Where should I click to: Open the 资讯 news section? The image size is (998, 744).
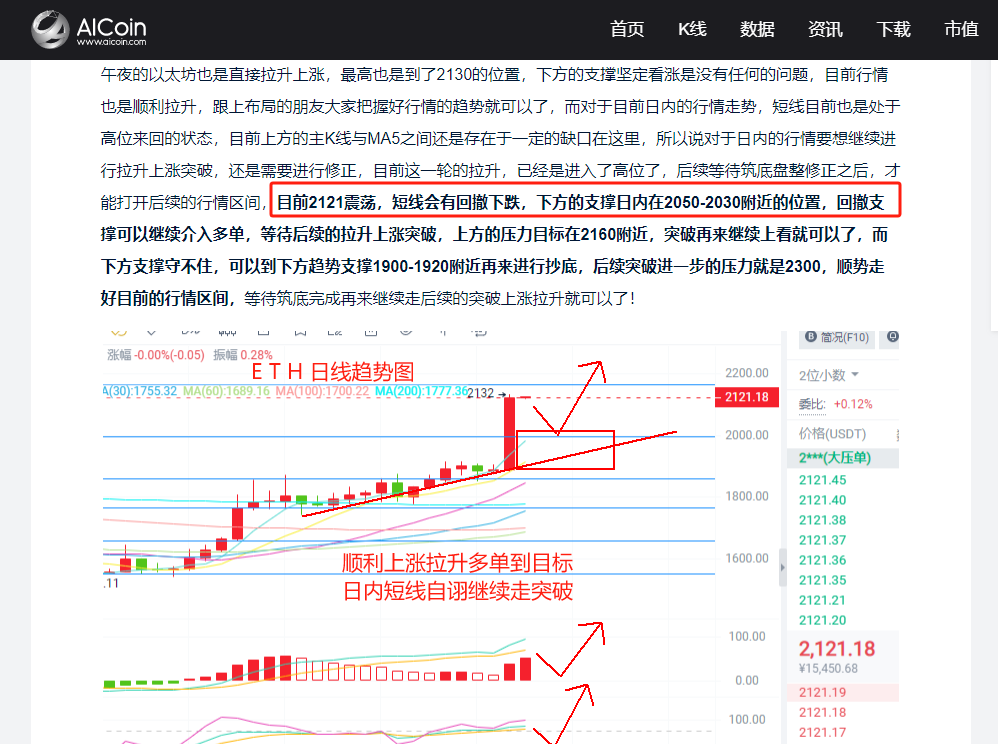[825, 29]
